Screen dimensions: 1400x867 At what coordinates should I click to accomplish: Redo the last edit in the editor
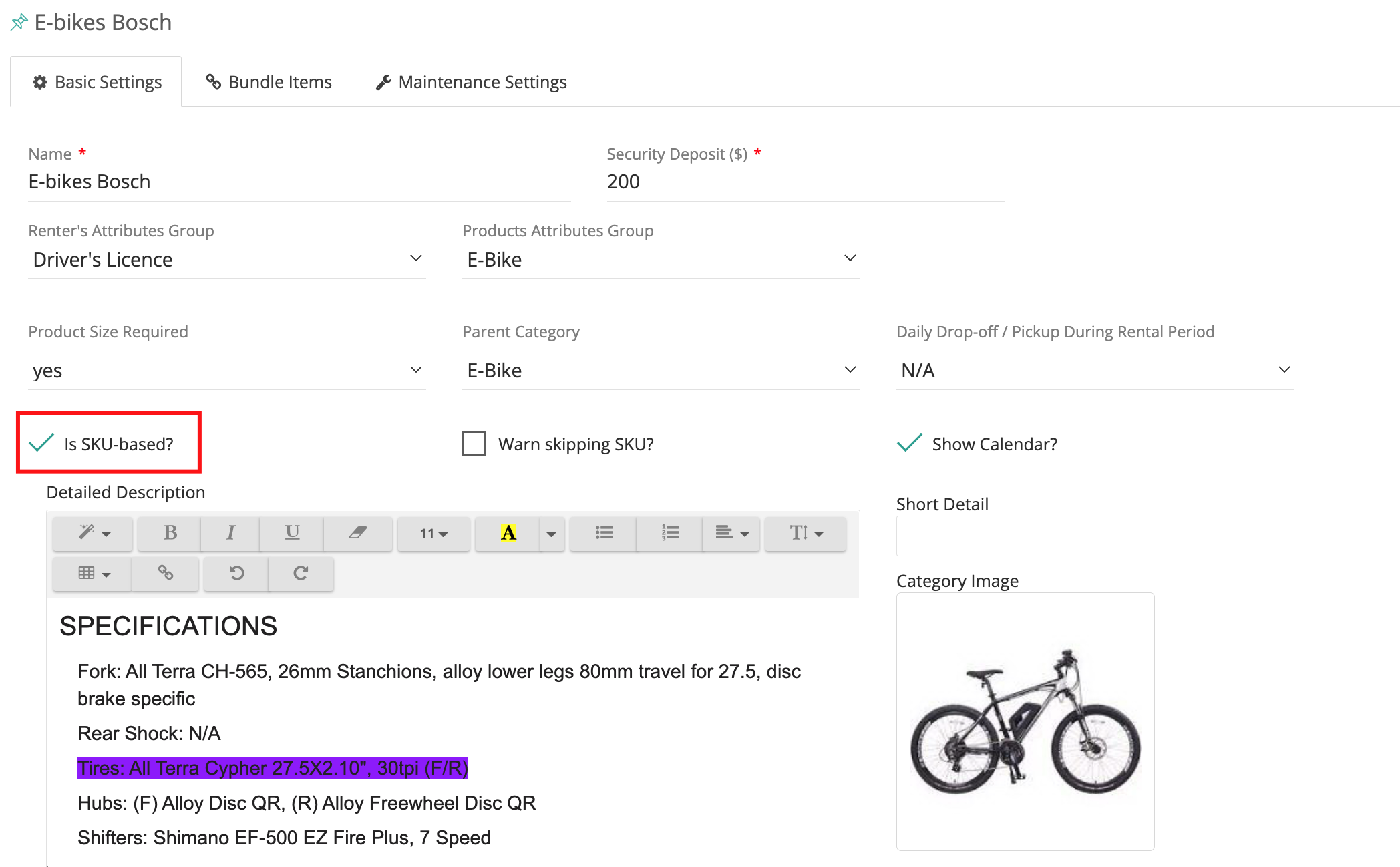[301, 573]
